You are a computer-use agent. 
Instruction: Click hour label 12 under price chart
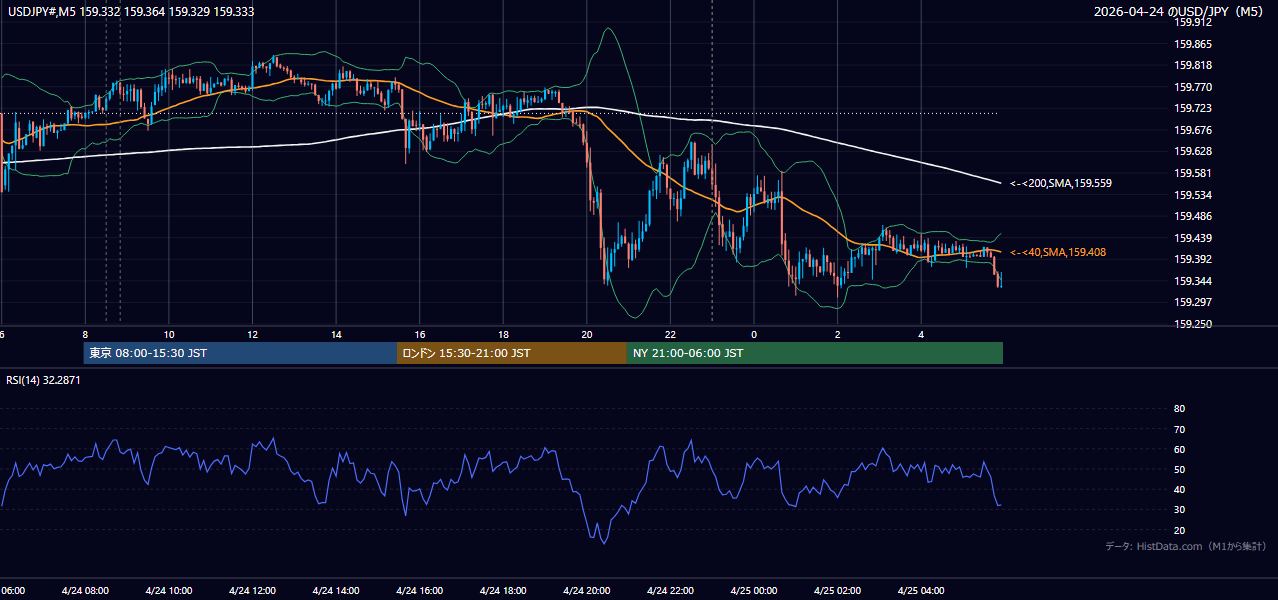252,334
